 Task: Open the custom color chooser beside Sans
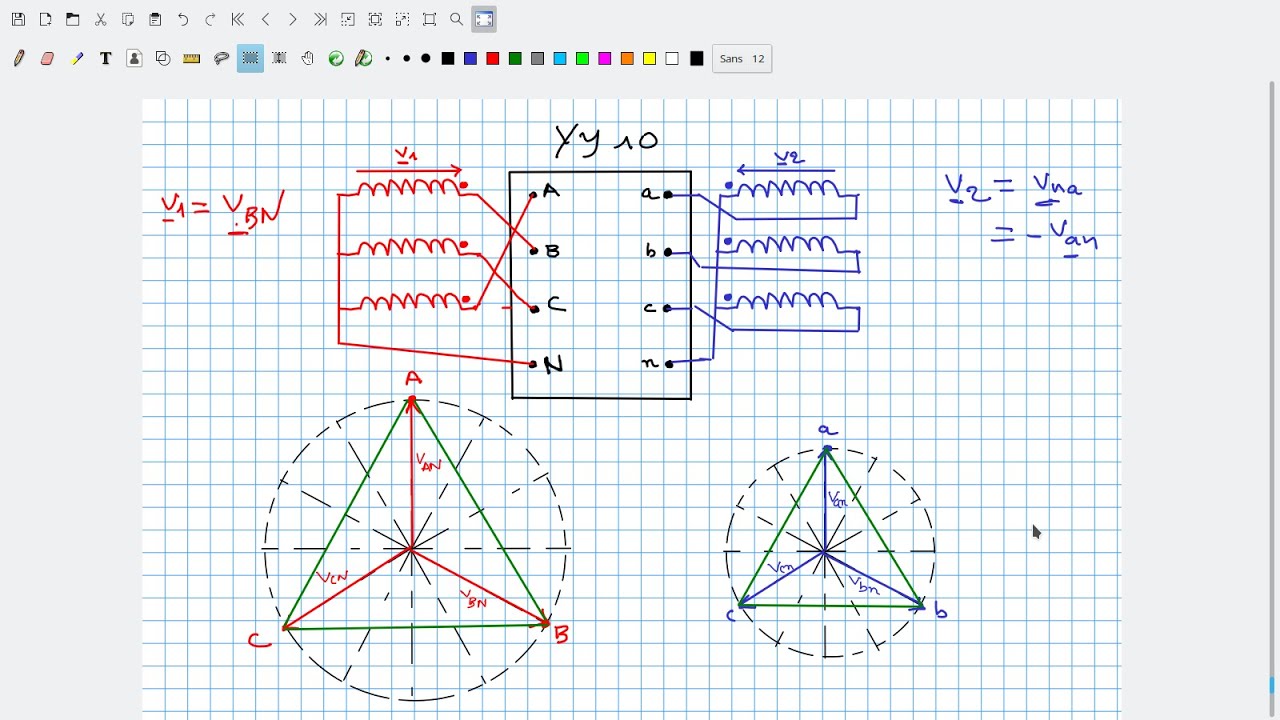click(697, 59)
